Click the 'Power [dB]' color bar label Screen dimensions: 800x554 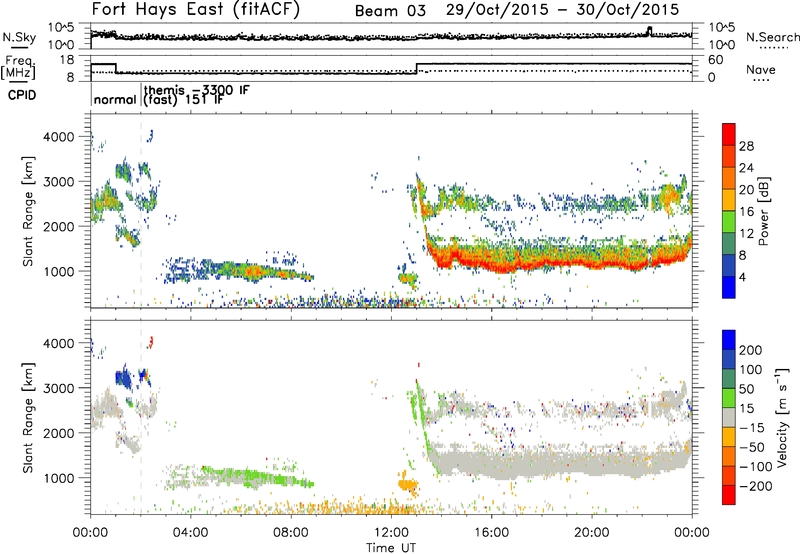pyautogui.click(x=764, y=211)
